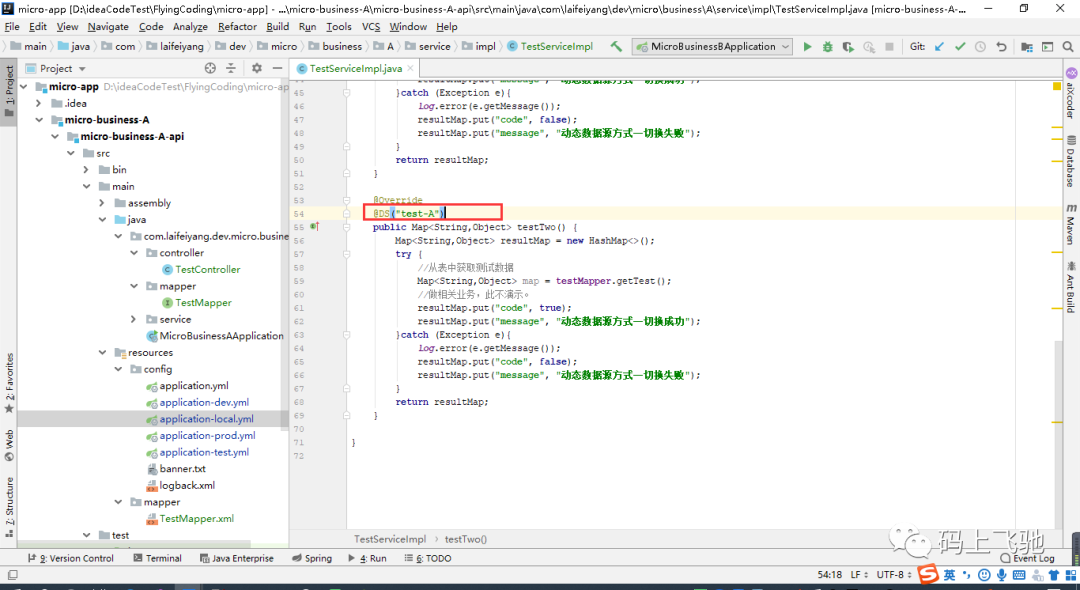Screen dimensions: 1080x590
Task: Toggle Favorites side tab
Action: tap(9, 383)
